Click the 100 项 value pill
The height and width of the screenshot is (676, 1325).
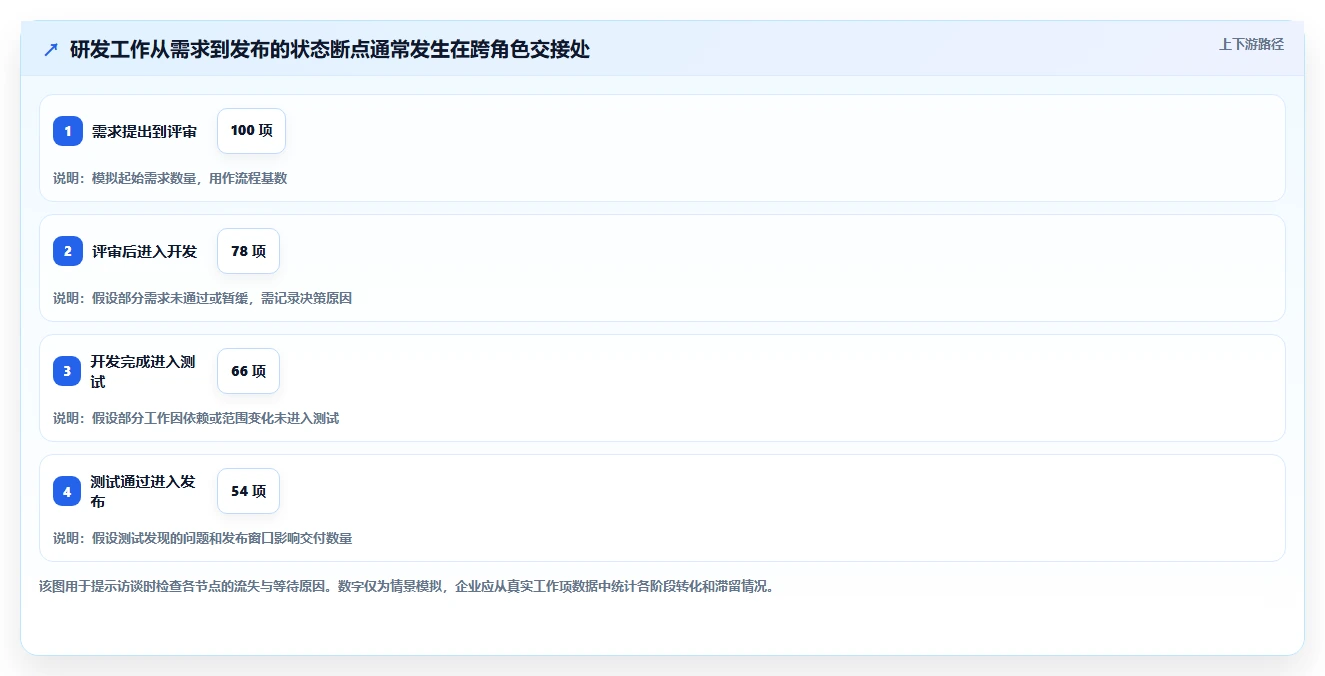tap(251, 131)
